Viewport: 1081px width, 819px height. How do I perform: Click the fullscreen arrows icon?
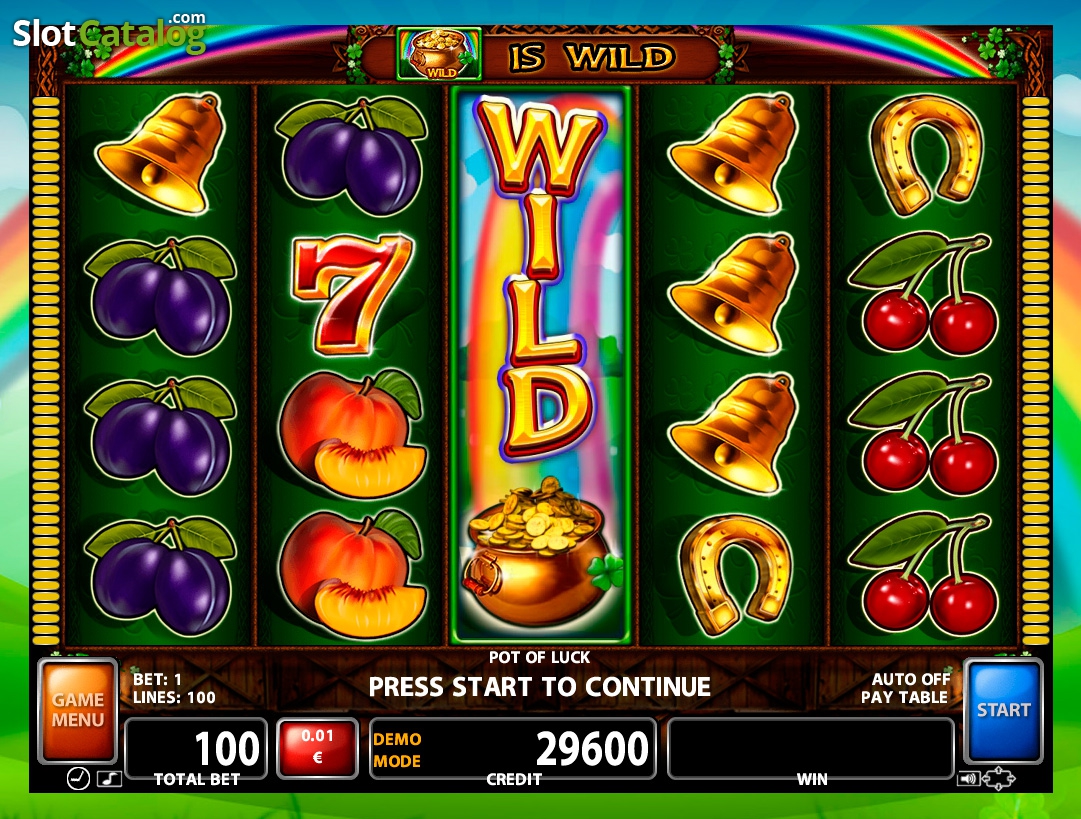click(x=998, y=779)
